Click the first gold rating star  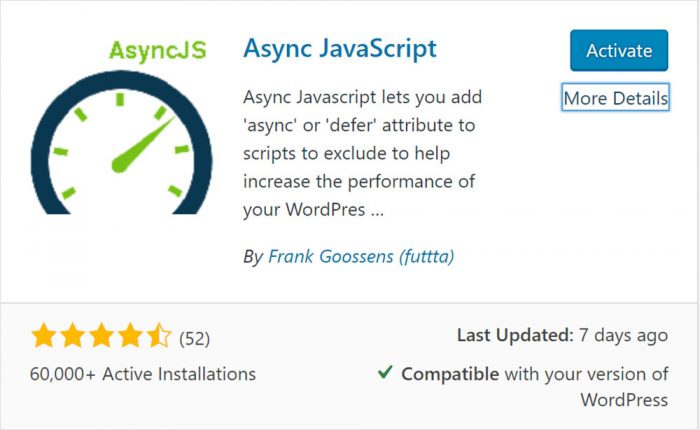[x=44, y=336]
